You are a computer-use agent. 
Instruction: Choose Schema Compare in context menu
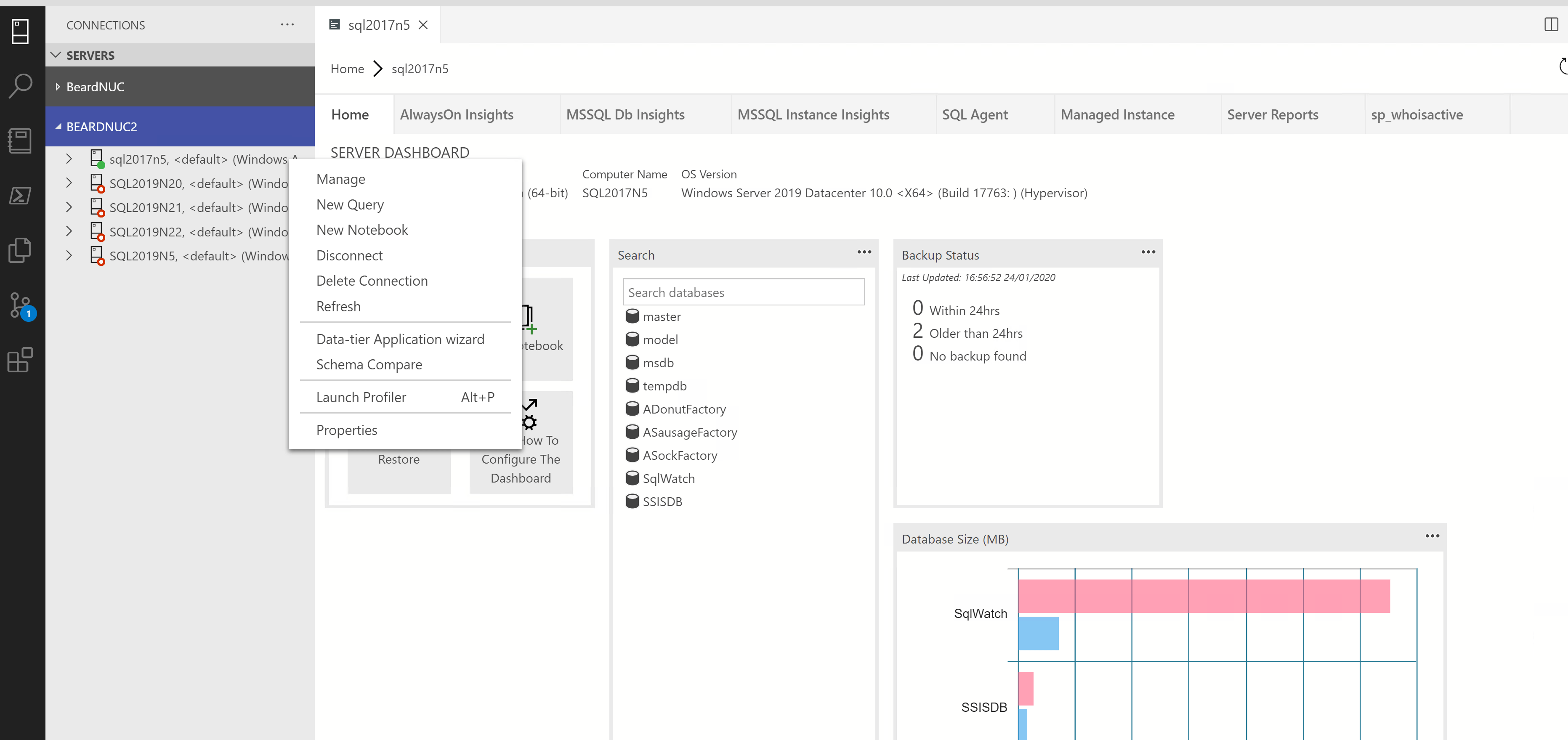369,364
